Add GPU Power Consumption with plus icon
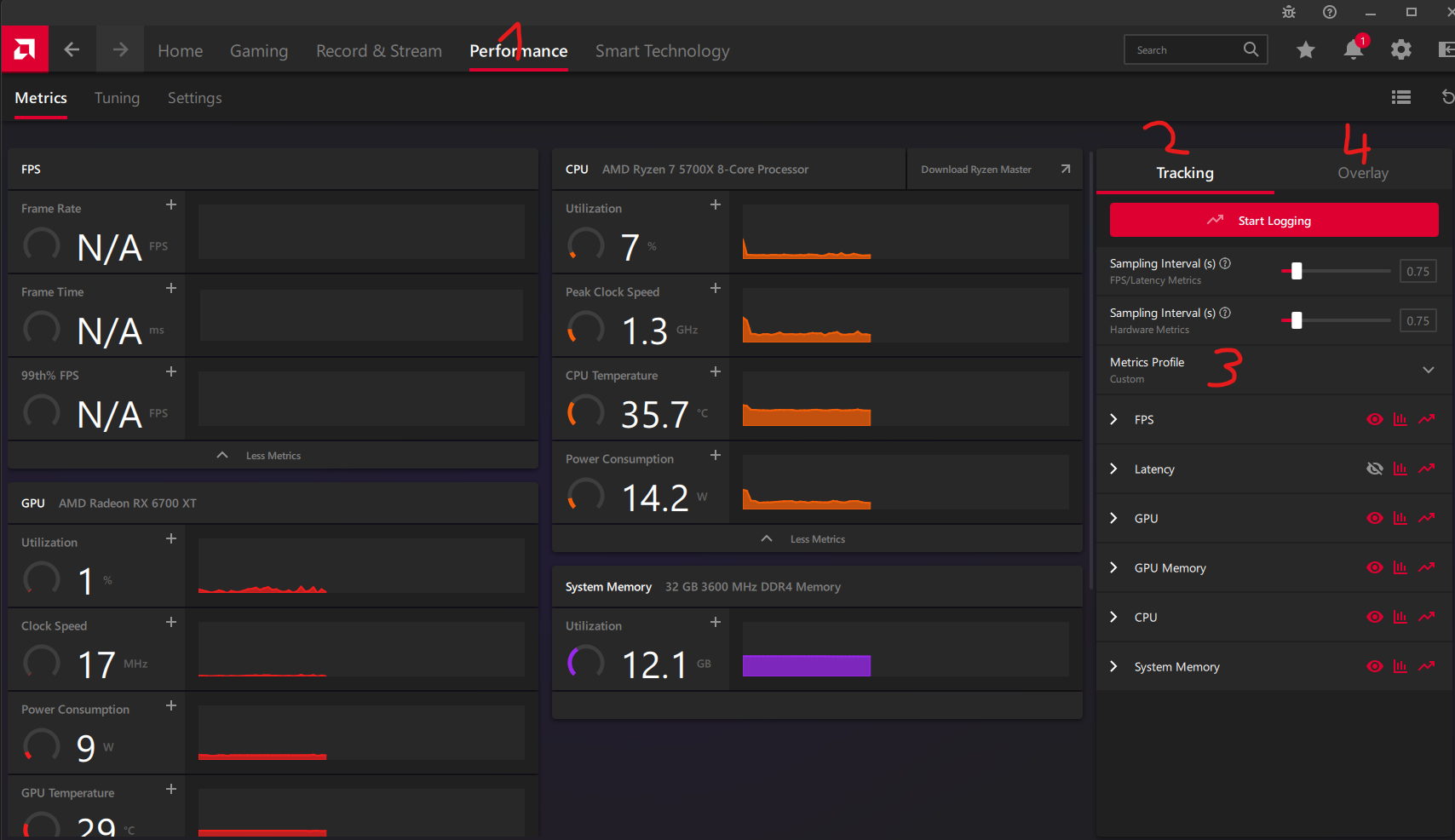Viewport: 1455px width, 840px height. click(x=171, y=705)
